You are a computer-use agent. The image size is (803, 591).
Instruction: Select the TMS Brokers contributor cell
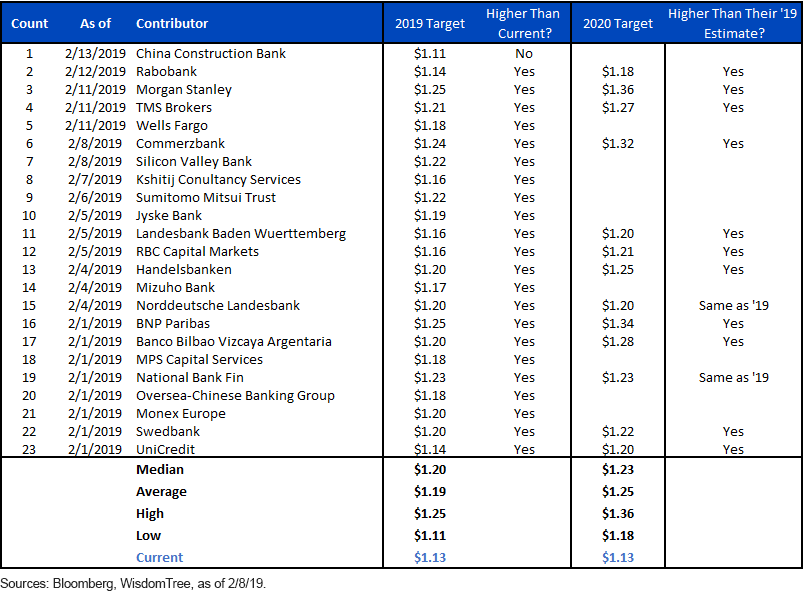[174, 108]
